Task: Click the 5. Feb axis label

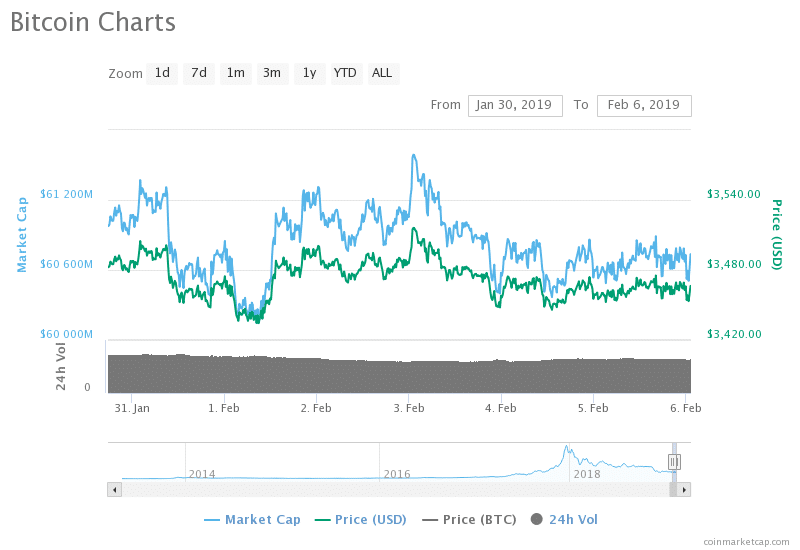Action: click(x=593, y=408)
